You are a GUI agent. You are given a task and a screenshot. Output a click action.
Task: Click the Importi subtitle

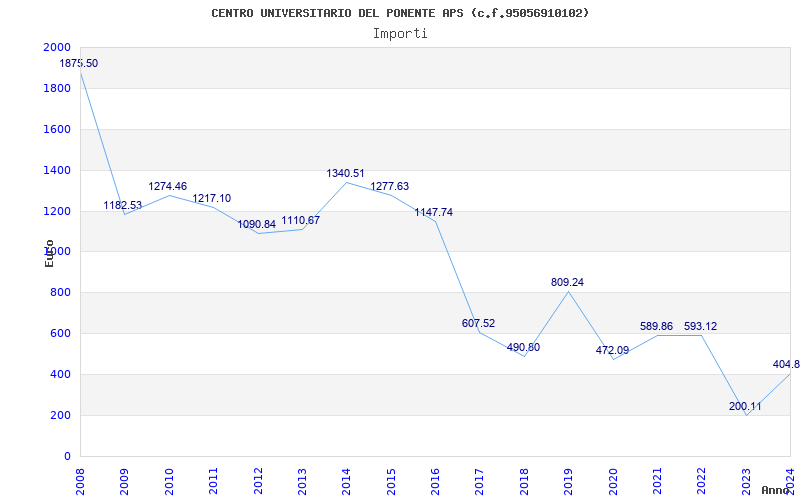pos(400,34)
